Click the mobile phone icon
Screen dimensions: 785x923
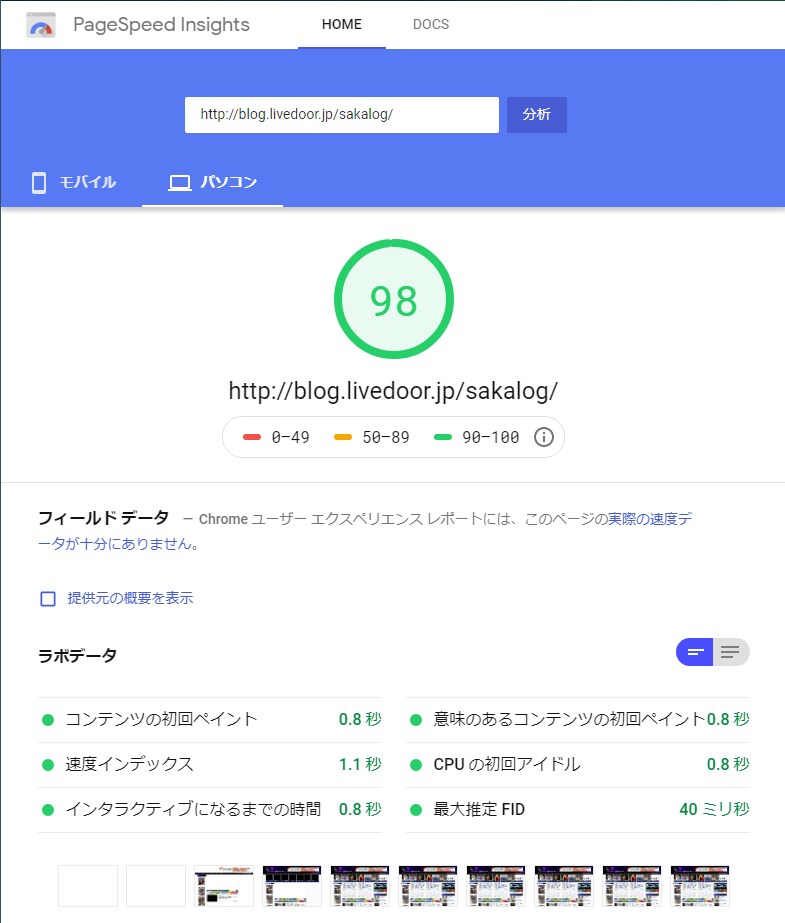39,182
